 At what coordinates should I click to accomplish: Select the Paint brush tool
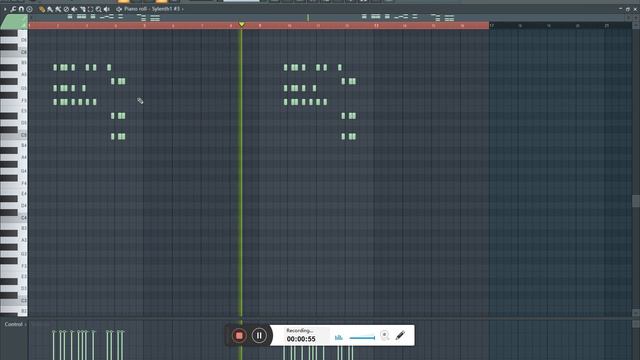[x=50, y=9]
